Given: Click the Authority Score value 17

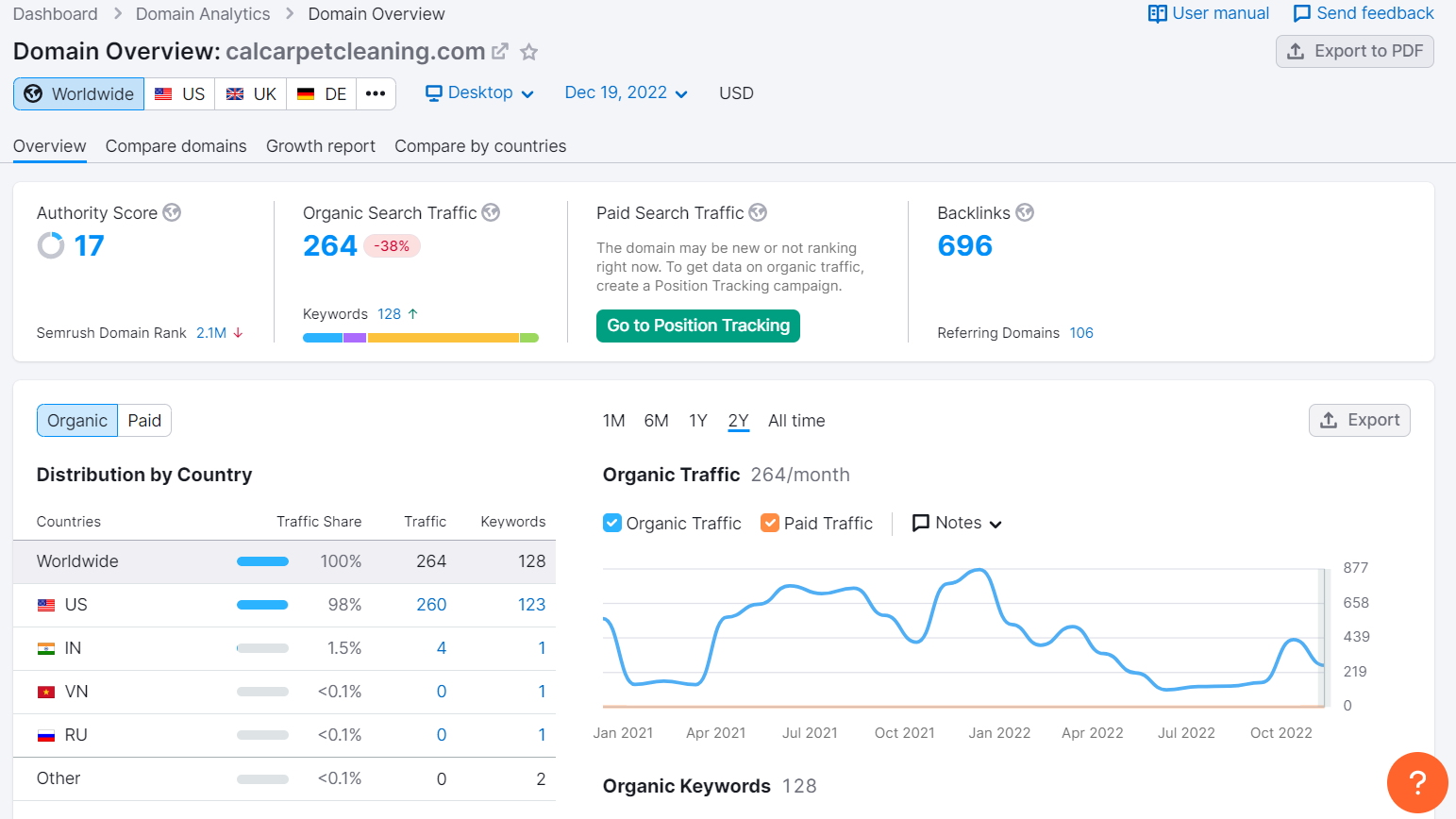Looking at the screenshot, I should (90, 245).
